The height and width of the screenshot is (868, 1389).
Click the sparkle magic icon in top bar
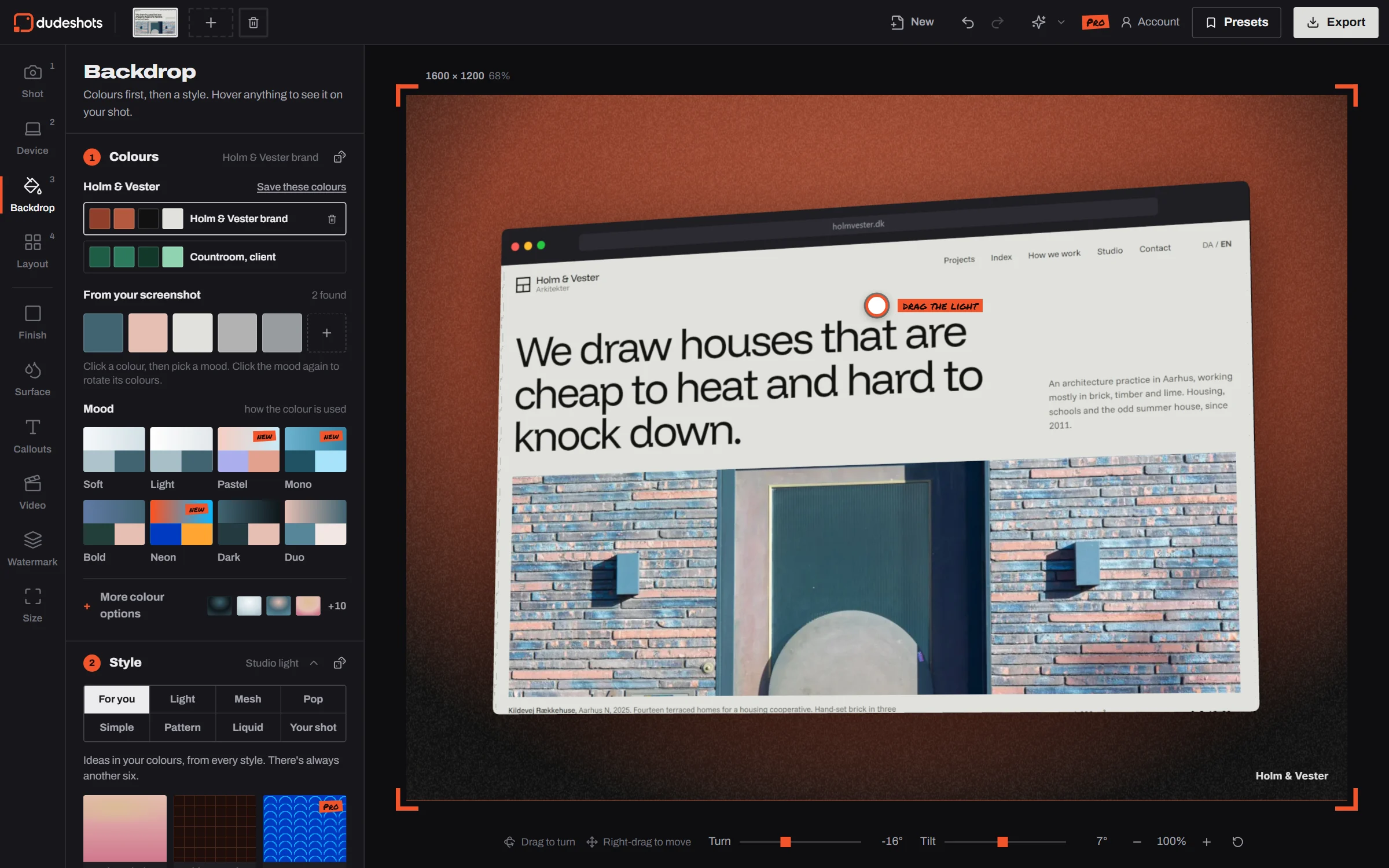tap(1039, 23)
